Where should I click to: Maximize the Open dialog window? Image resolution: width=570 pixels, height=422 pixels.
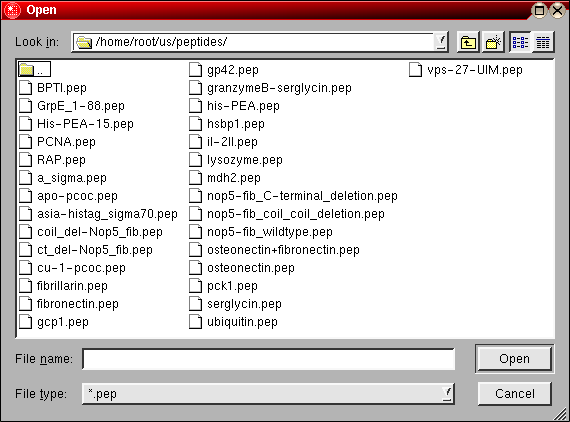[x=539, y=10]
